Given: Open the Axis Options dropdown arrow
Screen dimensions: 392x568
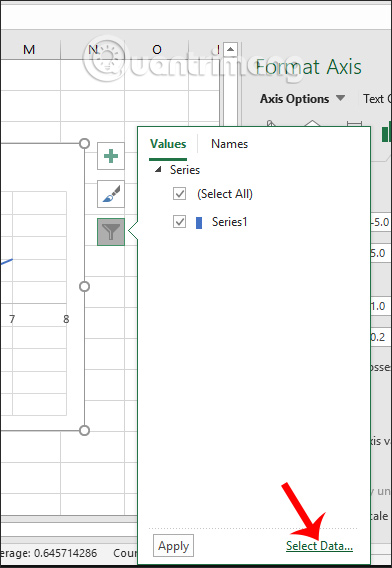Looking at the screenshot, I should coord(340,99).
